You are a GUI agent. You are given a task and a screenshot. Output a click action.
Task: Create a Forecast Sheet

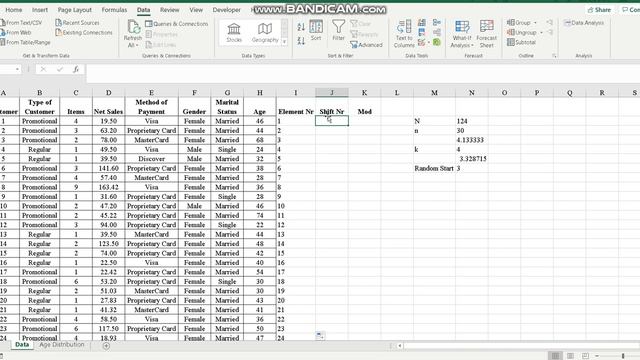click(x=487, y=33)
